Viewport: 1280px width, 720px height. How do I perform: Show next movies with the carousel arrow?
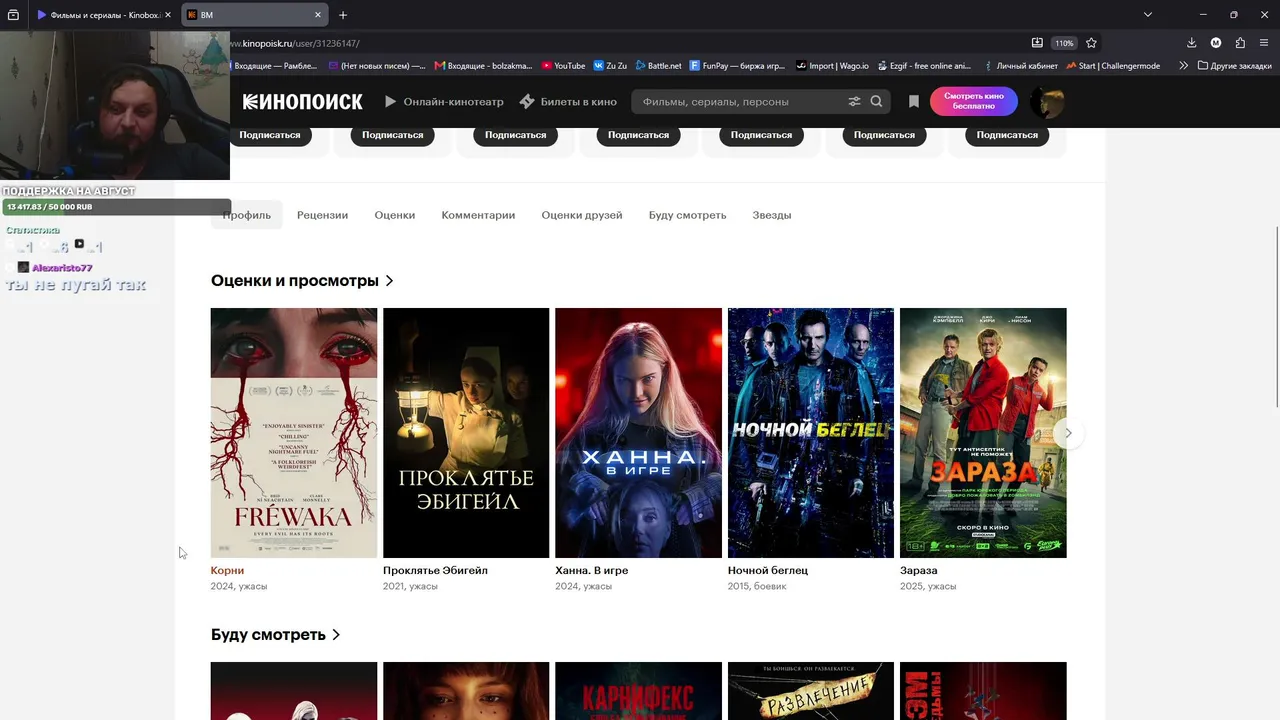pos(1068,433)
